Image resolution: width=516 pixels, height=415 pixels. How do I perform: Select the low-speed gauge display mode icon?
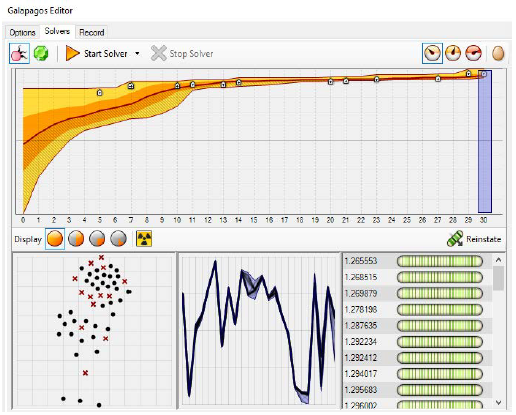pyautogui.click(x=432, y=53)
